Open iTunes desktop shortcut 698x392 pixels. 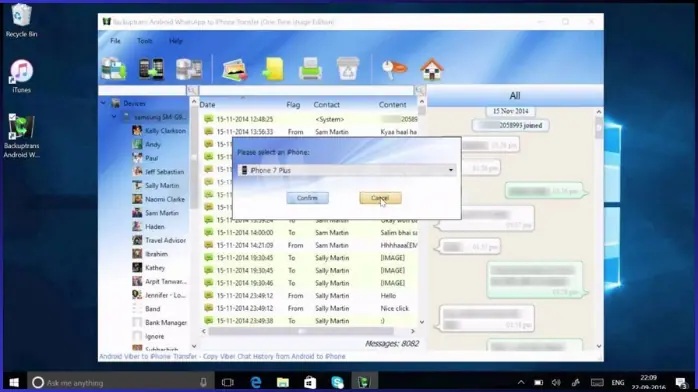point(21,76)
